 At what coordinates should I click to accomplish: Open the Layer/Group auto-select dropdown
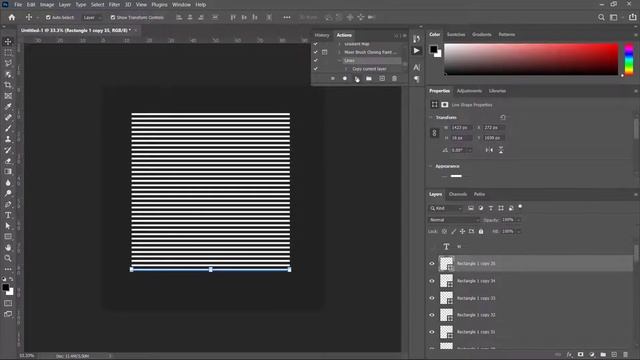coord(91,18)
